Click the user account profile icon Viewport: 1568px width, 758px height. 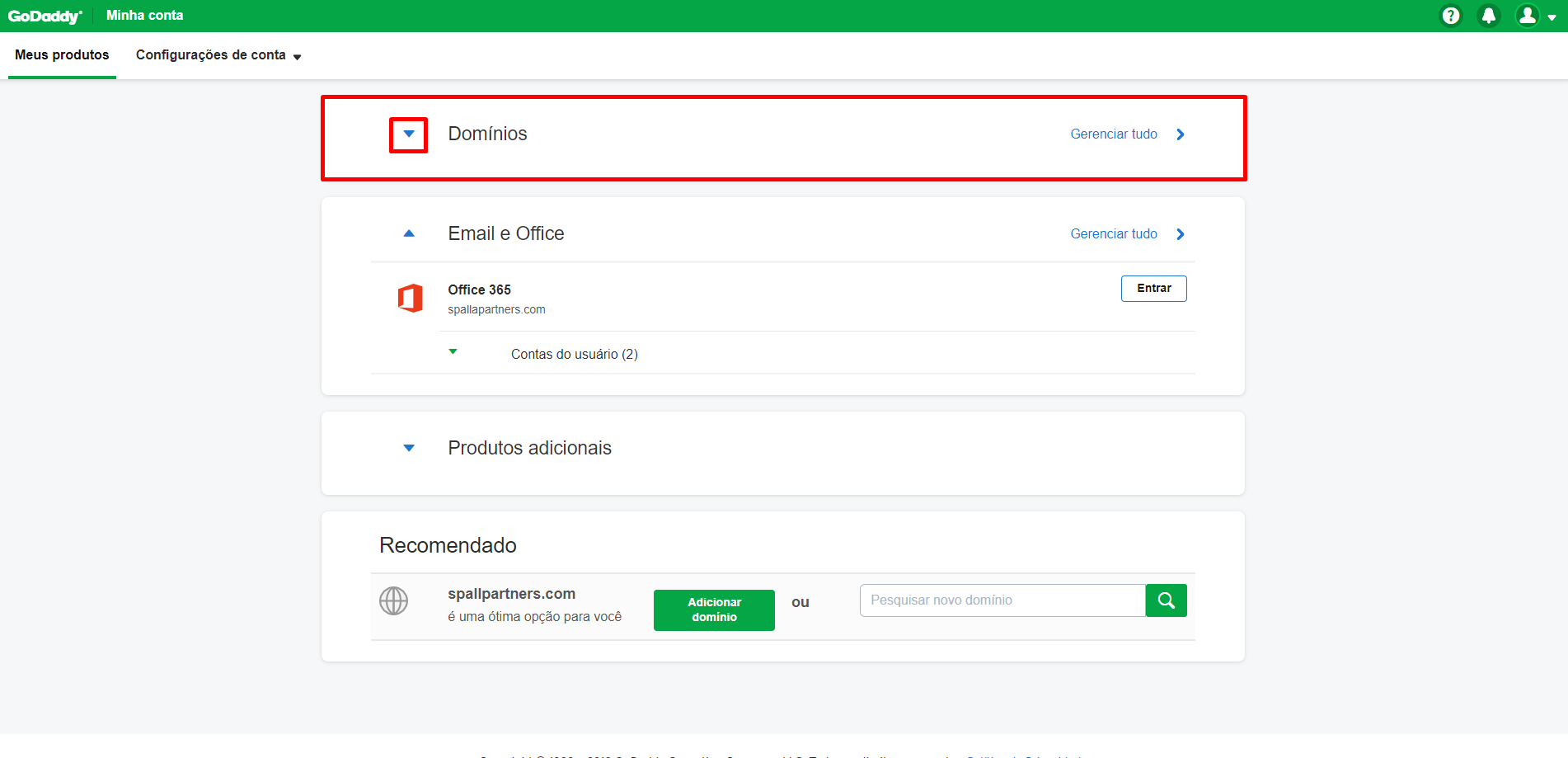coord(1528,16)
